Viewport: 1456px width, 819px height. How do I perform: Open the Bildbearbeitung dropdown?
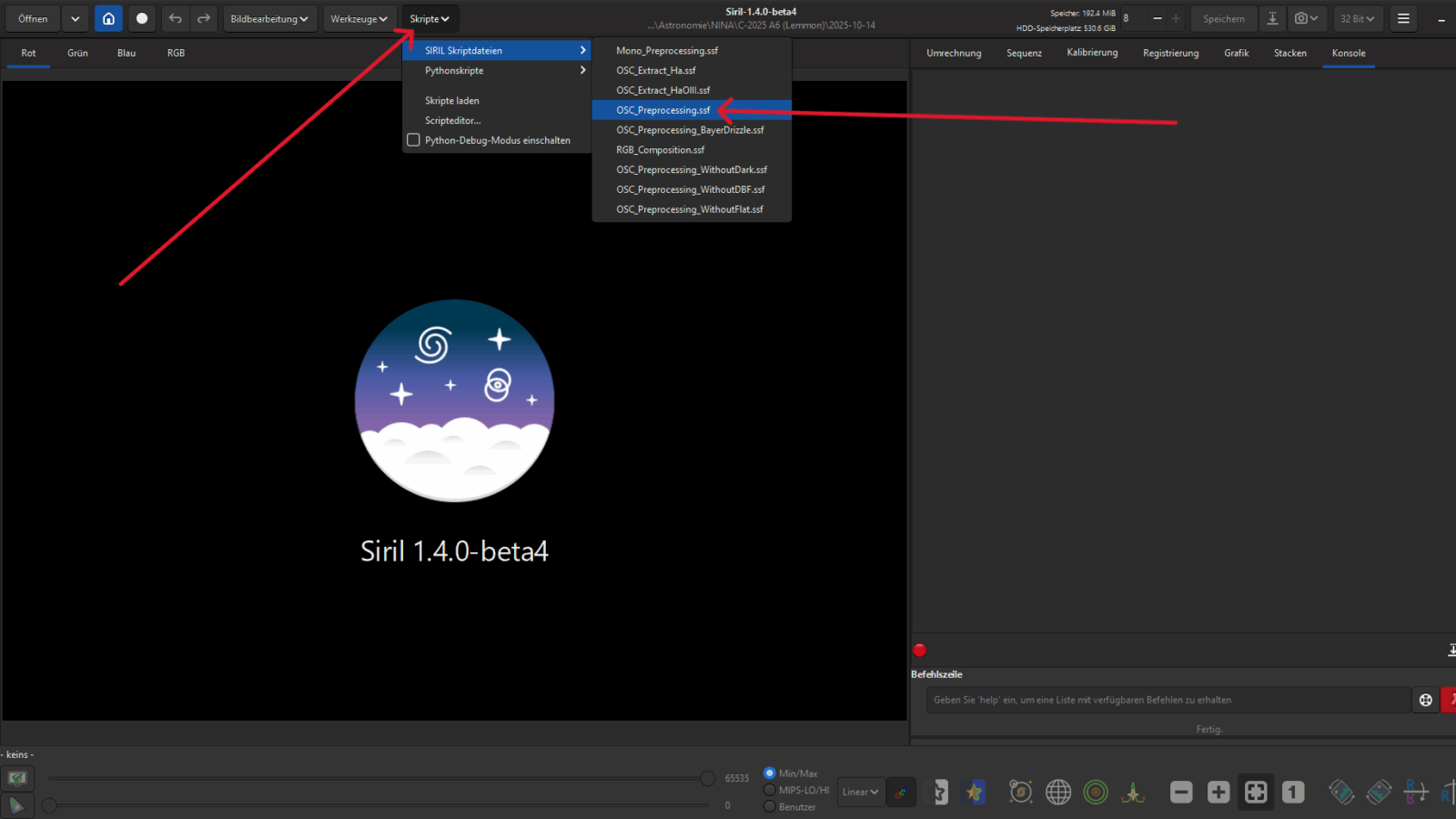click(268, 18)
